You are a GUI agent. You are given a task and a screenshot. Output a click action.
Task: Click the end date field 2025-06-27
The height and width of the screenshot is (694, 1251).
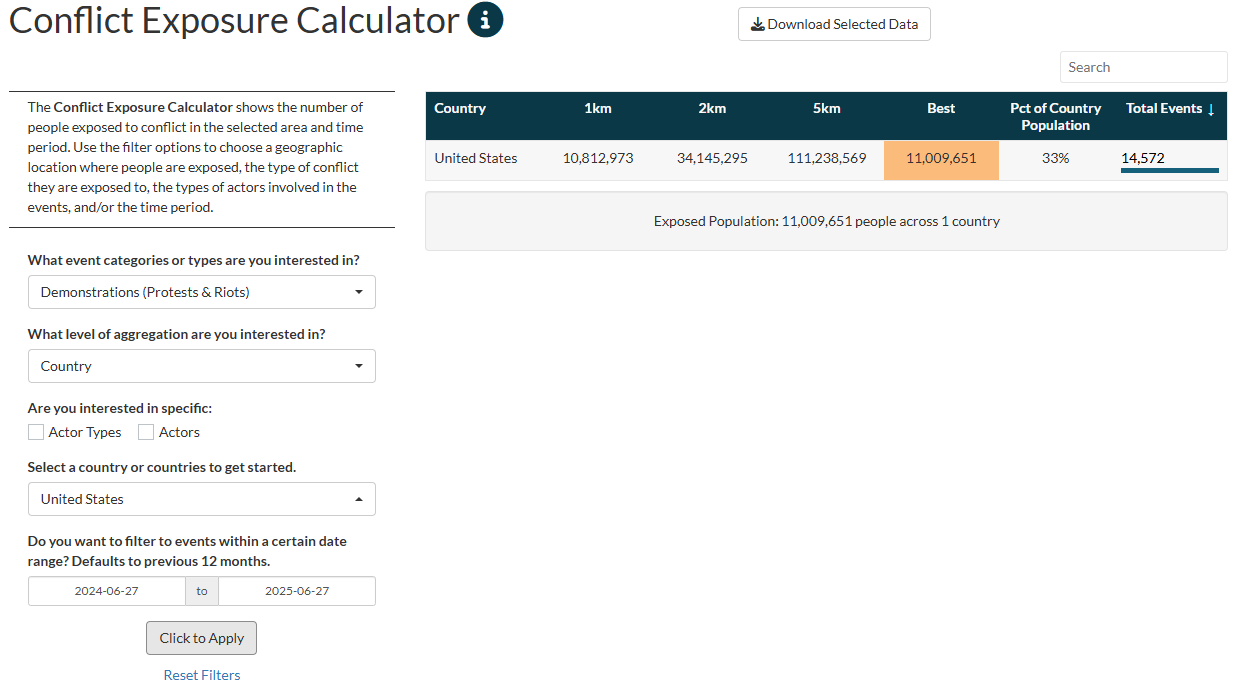[297, 591]
